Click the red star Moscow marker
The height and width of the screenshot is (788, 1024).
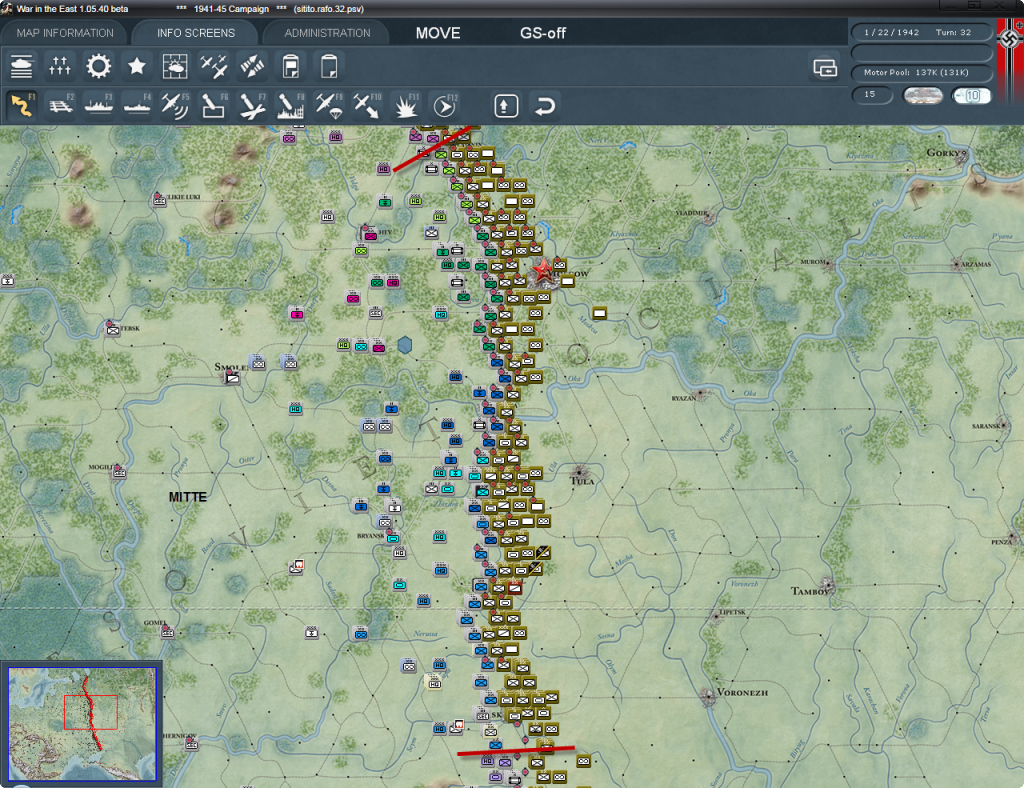point(542,270)
